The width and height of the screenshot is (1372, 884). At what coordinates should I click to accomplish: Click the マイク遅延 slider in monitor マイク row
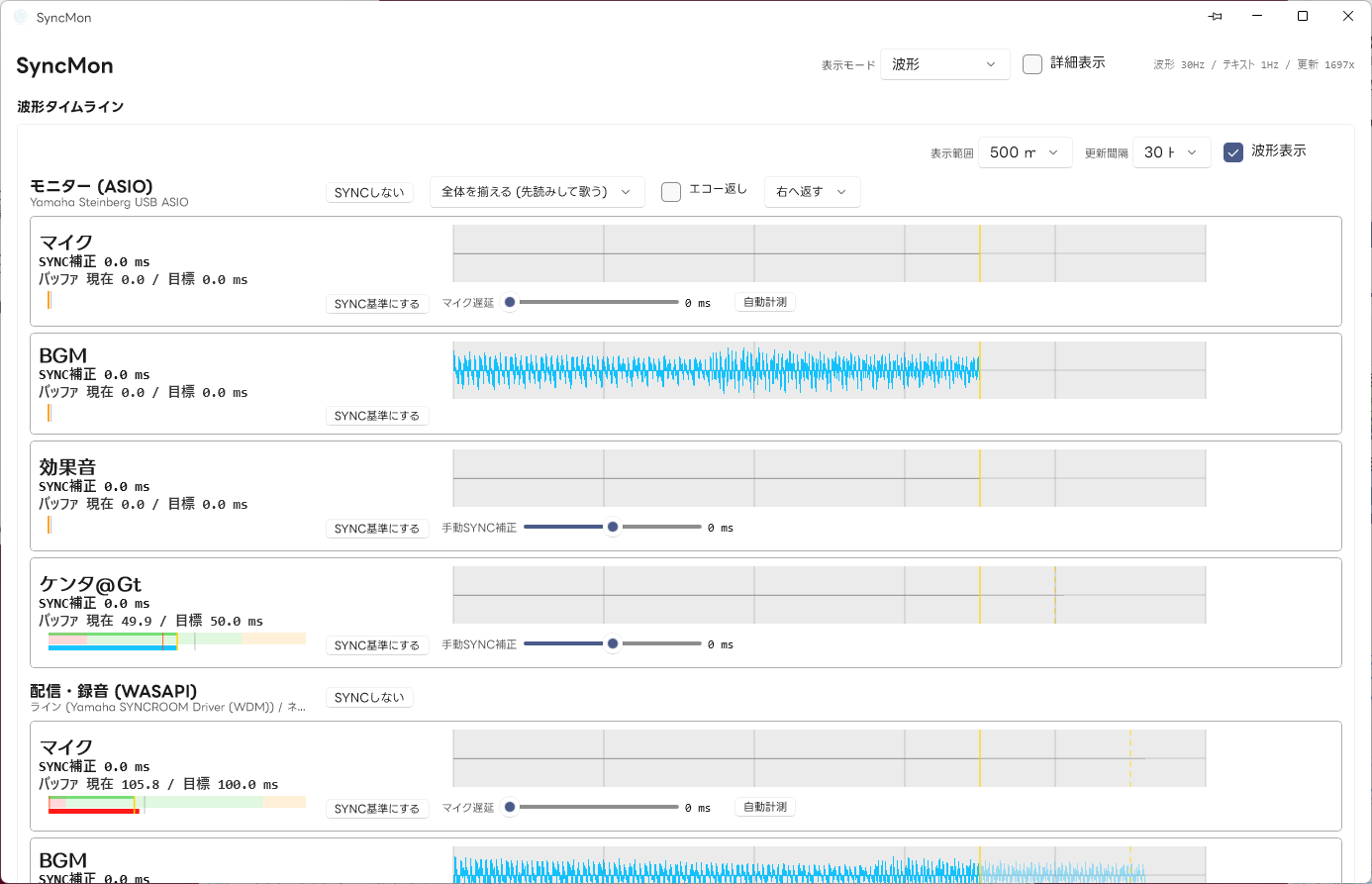point(591,302)
